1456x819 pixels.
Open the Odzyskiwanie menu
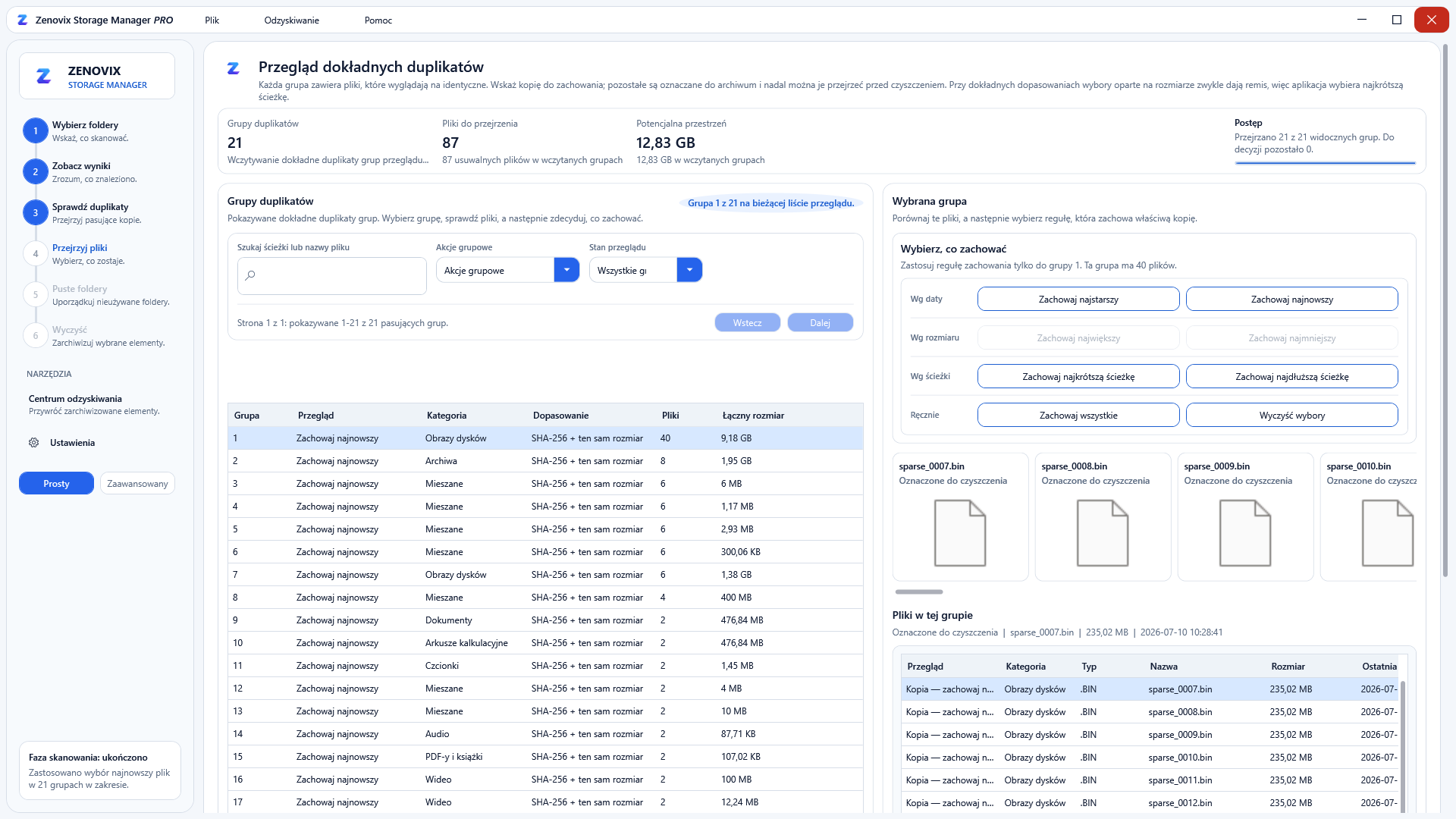point(291,20)
